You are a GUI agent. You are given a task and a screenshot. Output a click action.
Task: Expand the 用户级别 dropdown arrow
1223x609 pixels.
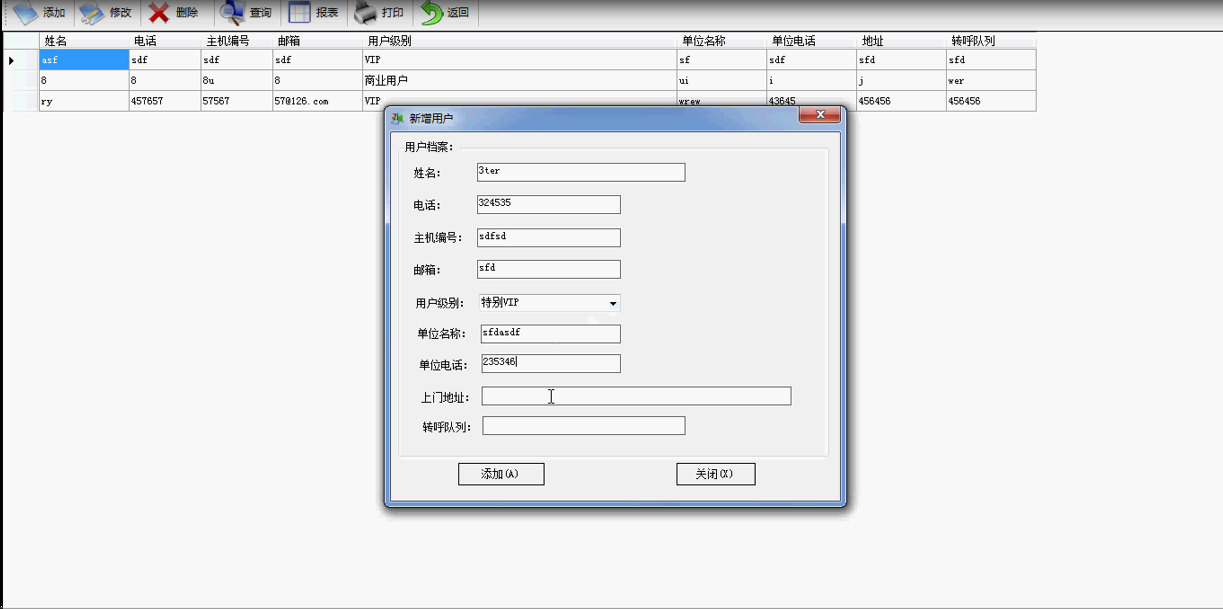tap(613, 303)
